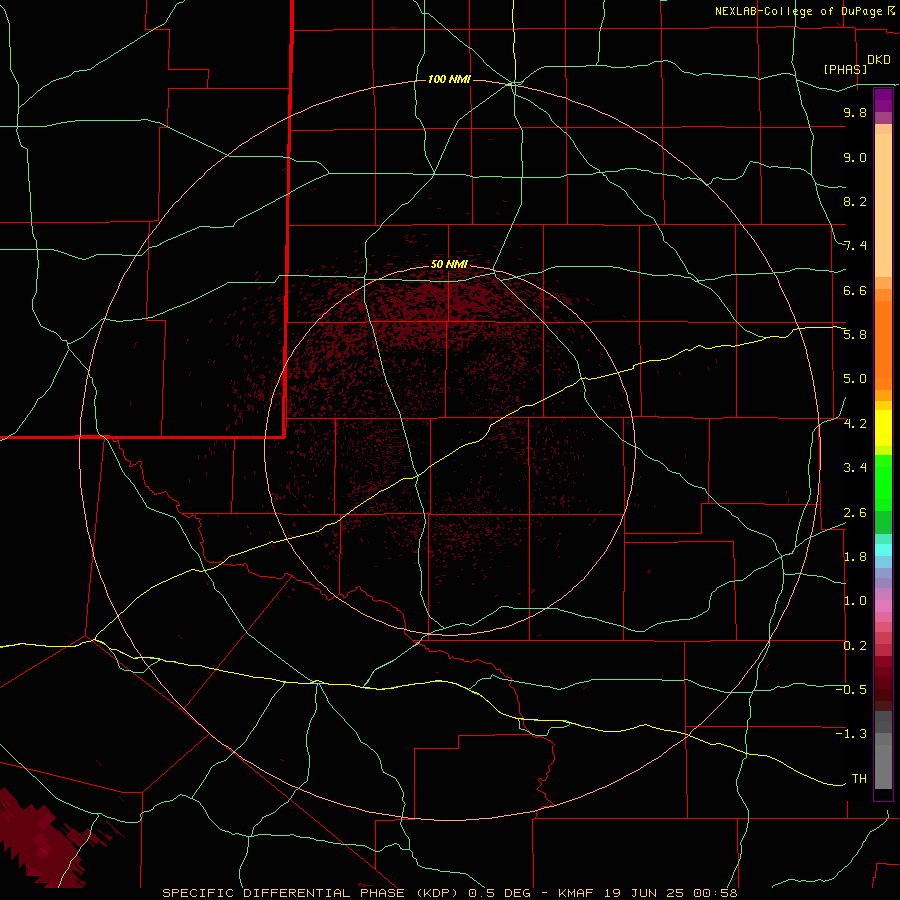Click the DKD unit label above colorbar
This screenshot has width=900, height=900.
[879, 59]
